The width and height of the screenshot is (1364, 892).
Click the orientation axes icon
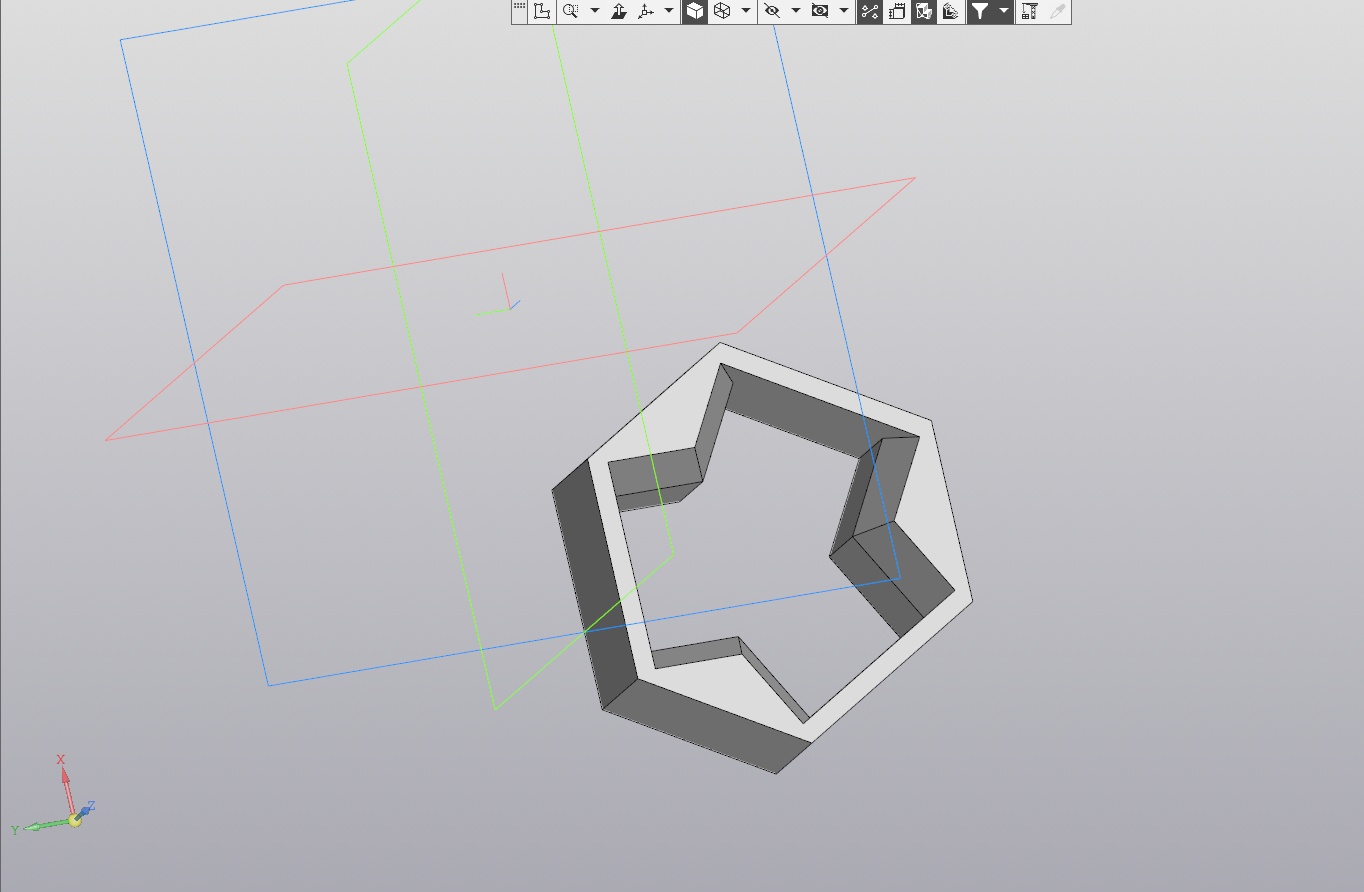pos(646,11)
